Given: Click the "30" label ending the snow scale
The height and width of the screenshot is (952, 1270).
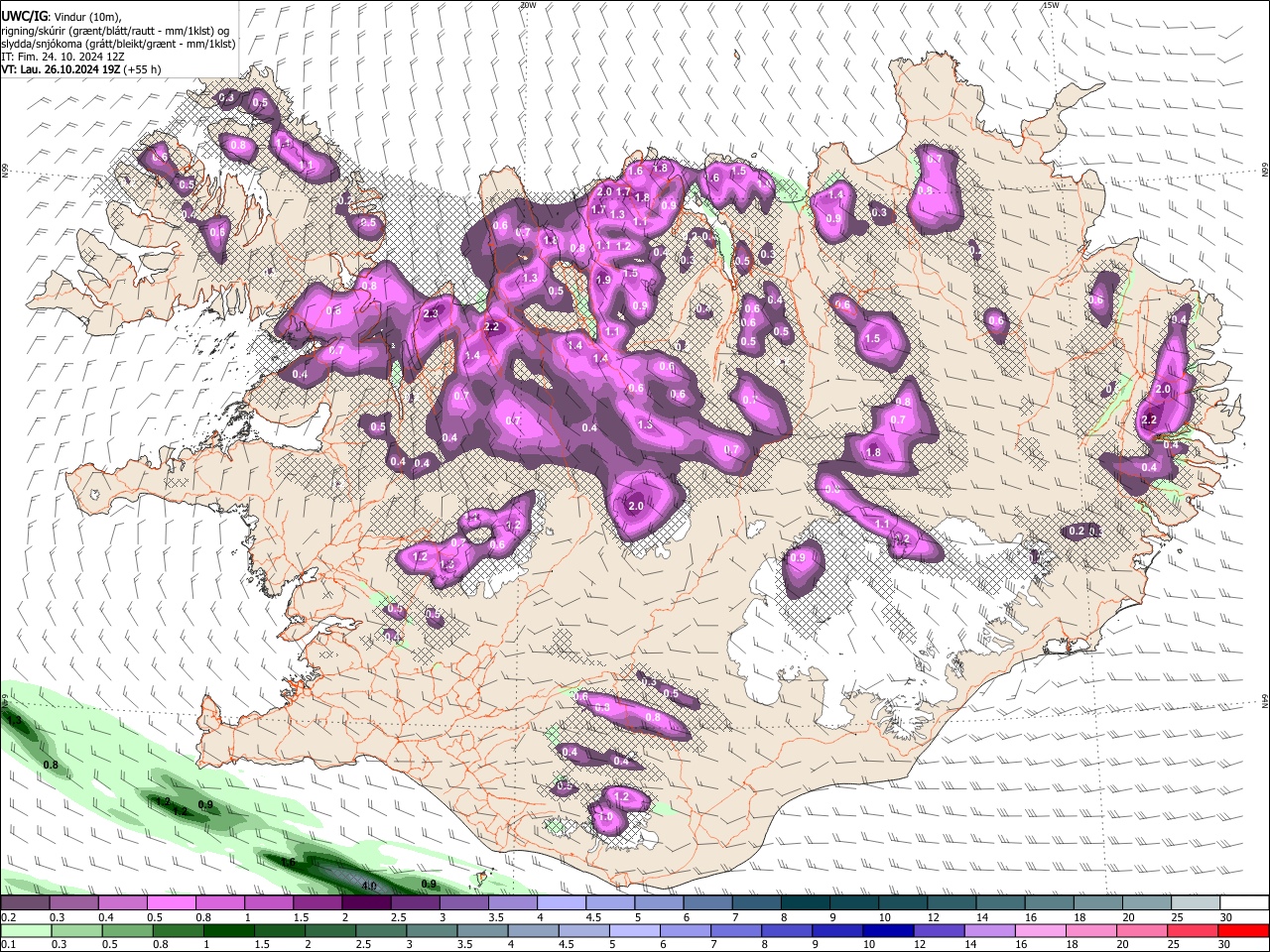Looking at the screenshot, I should [x=1225, y=917].
